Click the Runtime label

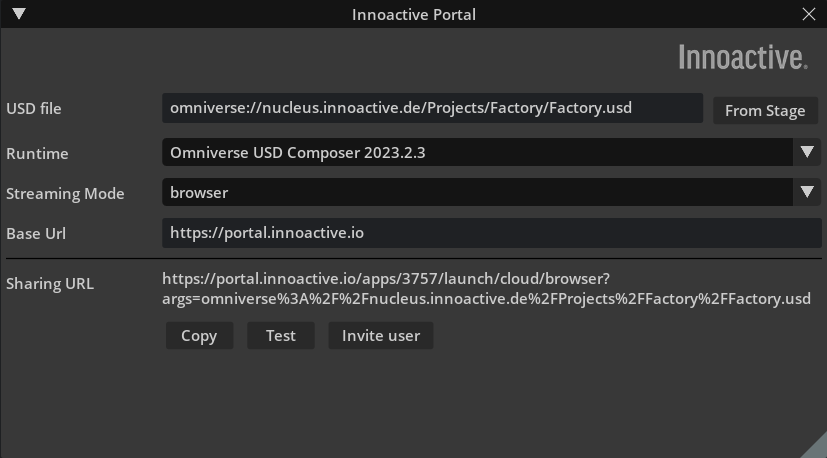[37, 154]
